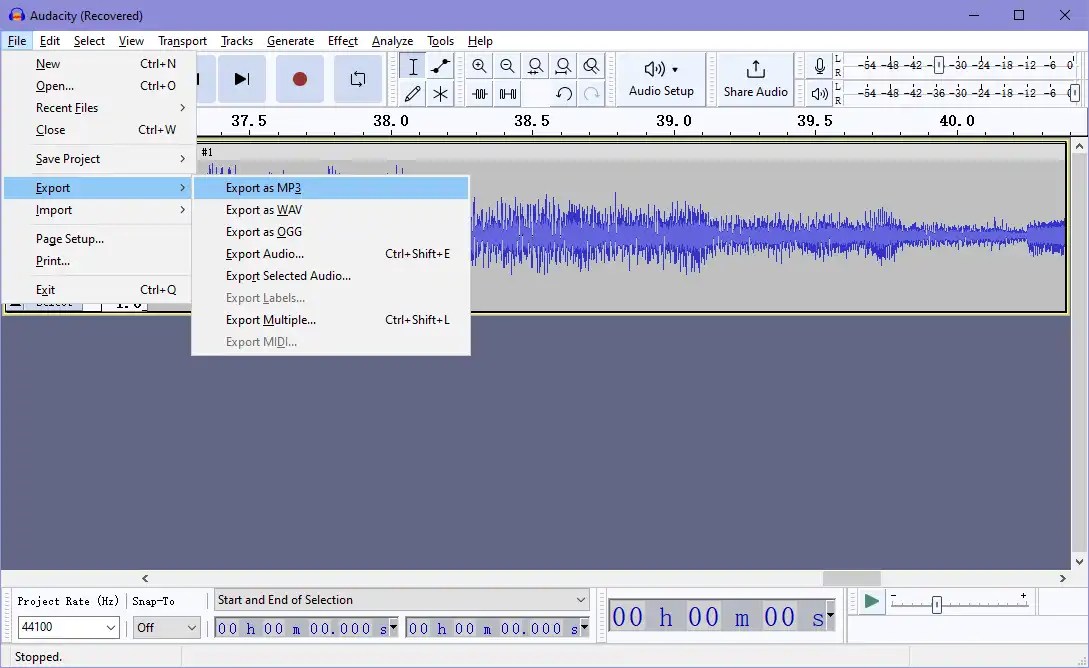Open the Tracks menu
Screen dimensions: 1089x668
pos(237,41)
